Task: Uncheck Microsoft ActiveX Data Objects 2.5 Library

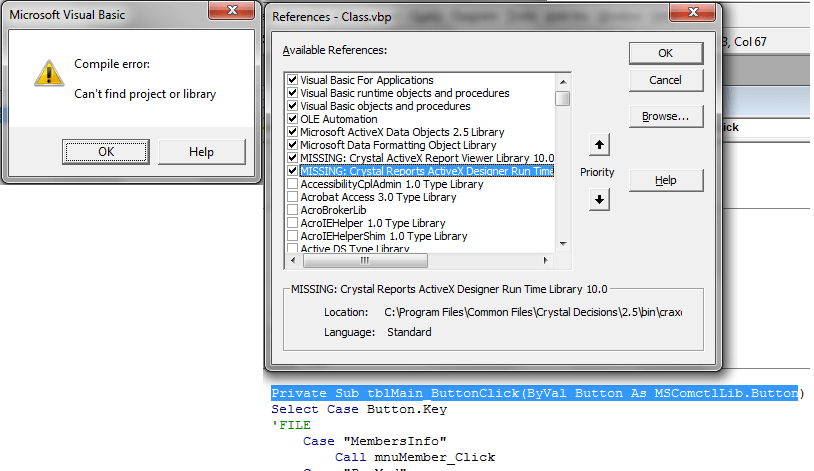Action: tap(292, 132)
